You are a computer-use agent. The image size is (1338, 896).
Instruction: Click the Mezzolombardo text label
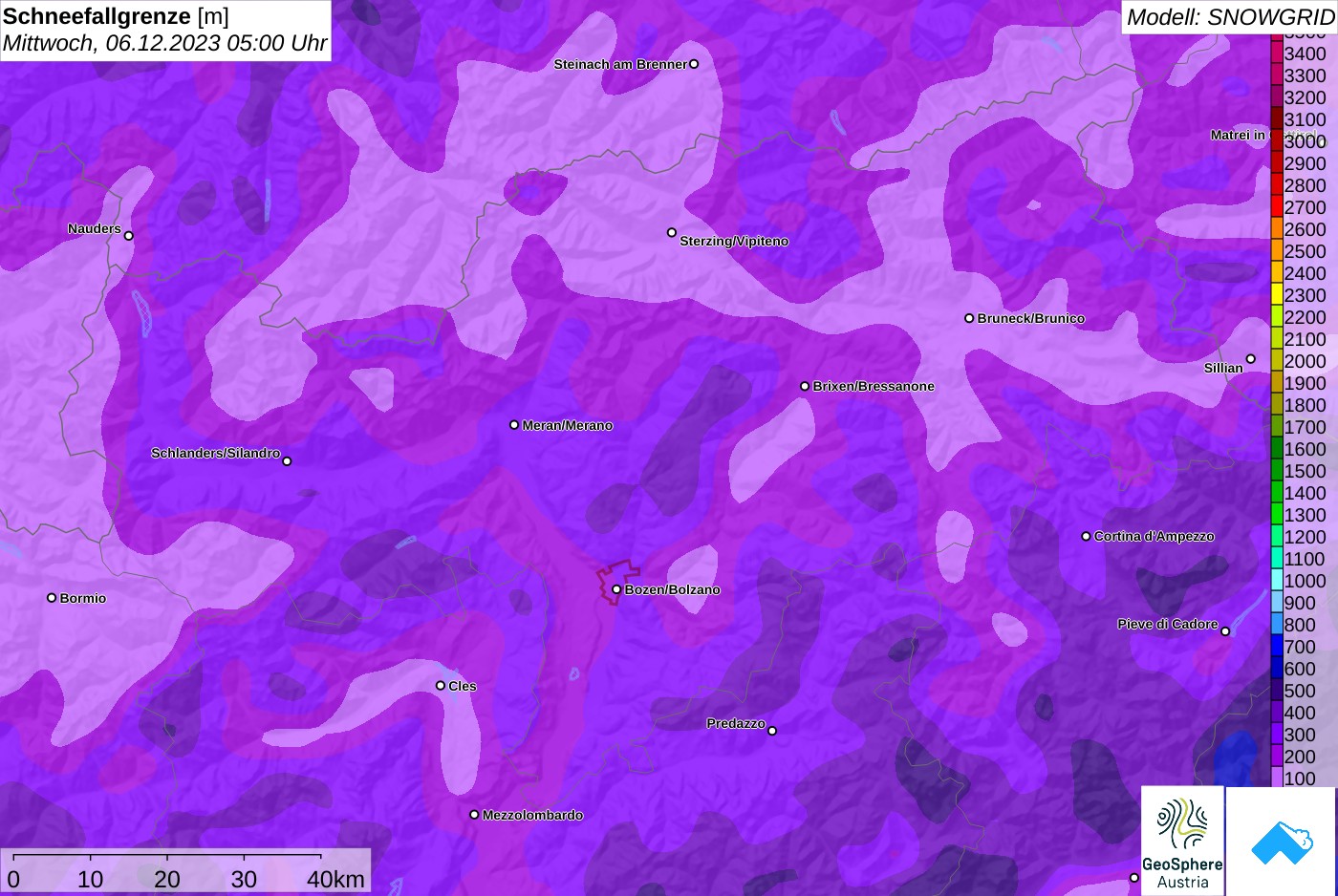[532, 815]
